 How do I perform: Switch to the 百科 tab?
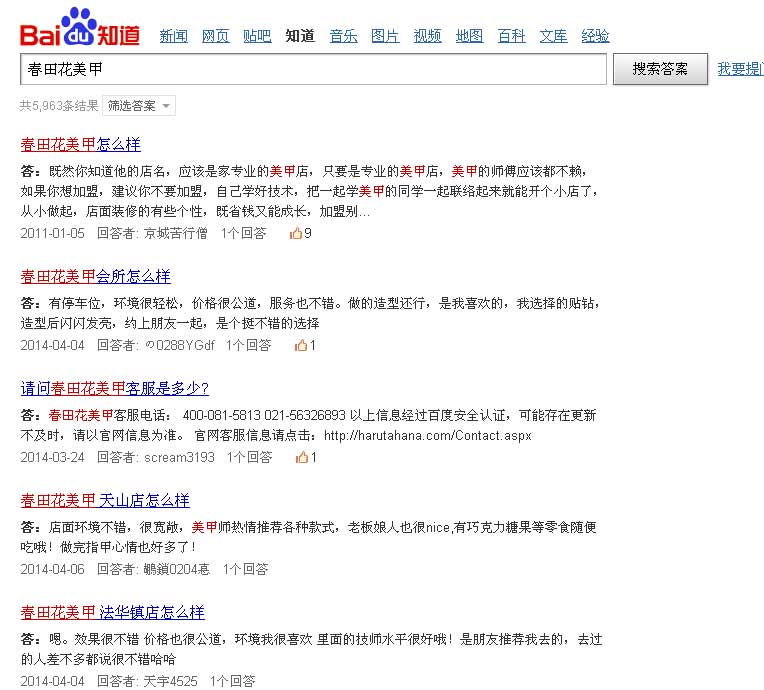[511, 36]
